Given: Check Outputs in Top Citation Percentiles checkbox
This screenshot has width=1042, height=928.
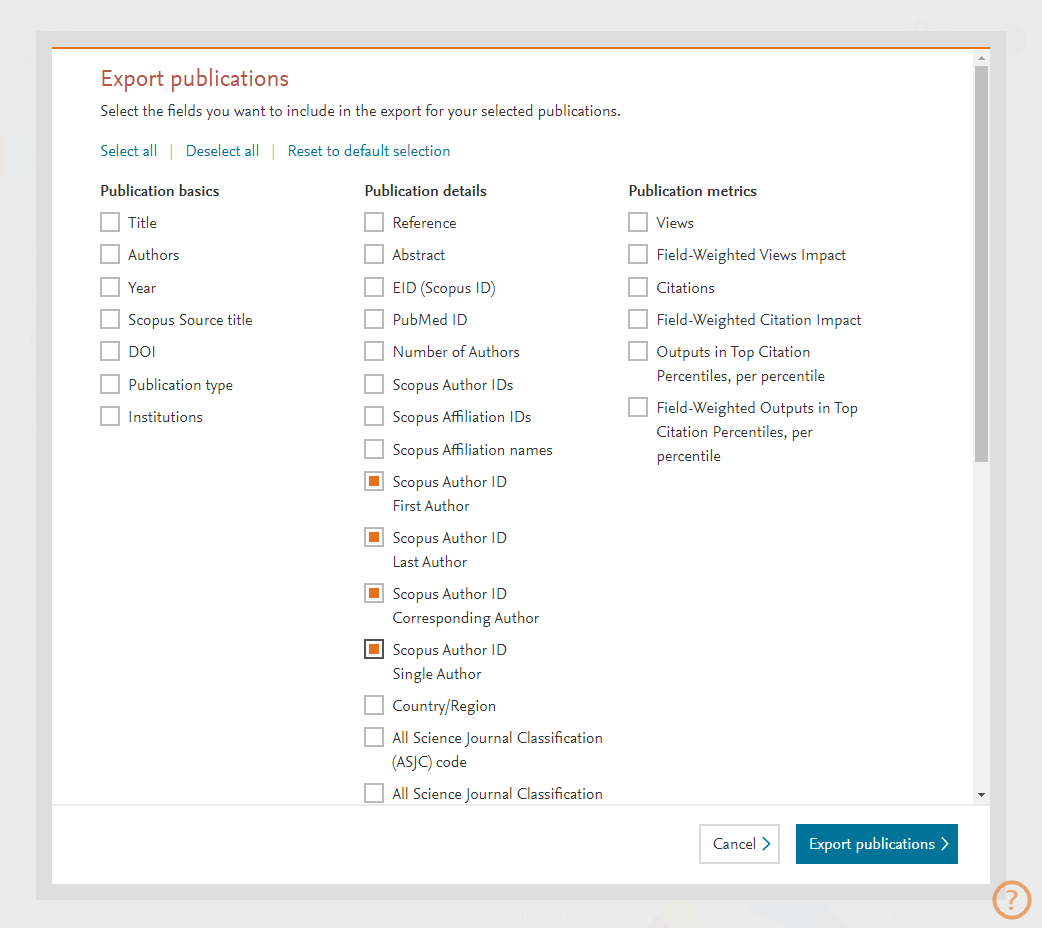Looking at the screenshot, I should pyautogui.click(x=638, y=351).
